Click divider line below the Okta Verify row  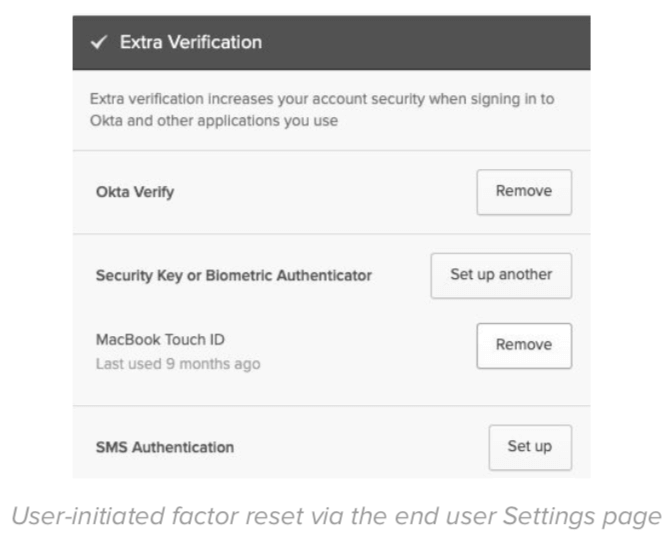pos(331,234)
